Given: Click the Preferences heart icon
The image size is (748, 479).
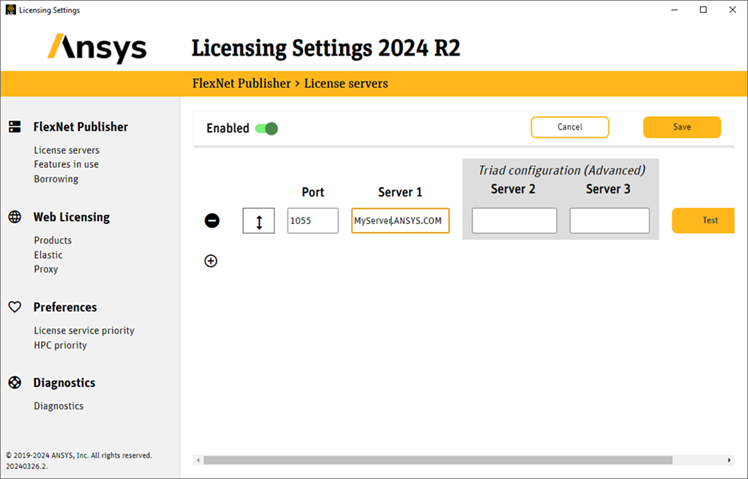Looking at the screenshot, I should [15, 307].
